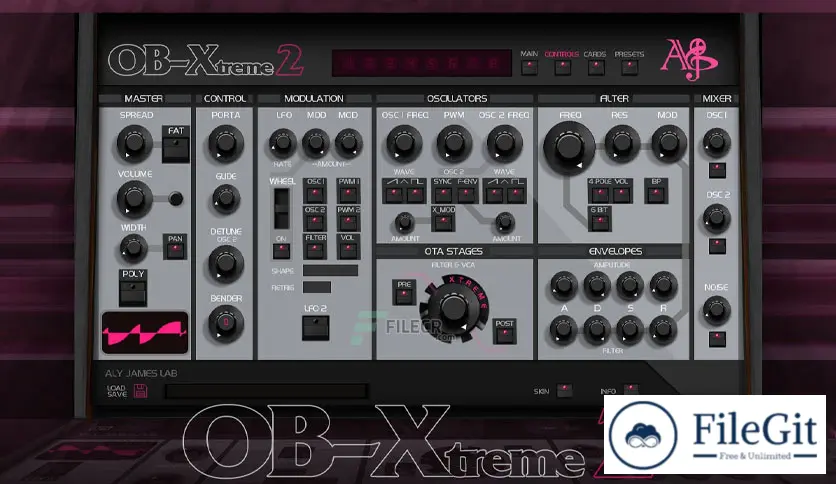Toggle the Mixer OSC 2 on/off button
Image resolution: width=836 pixels, height=484 pixels.
pos(717,246)
